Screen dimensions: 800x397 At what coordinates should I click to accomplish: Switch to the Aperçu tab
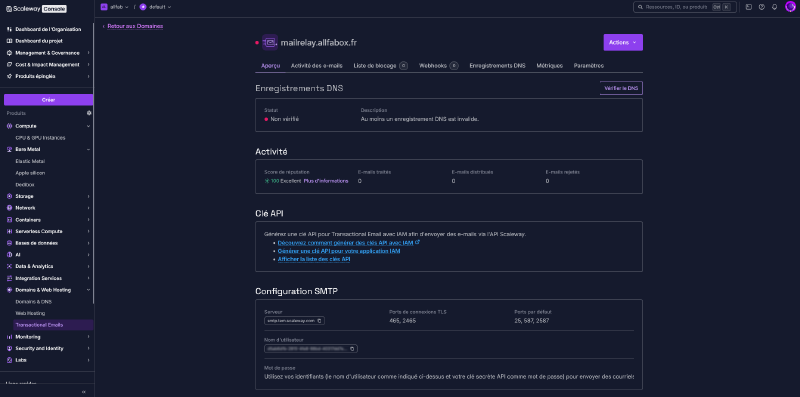[x=270, y=66]
